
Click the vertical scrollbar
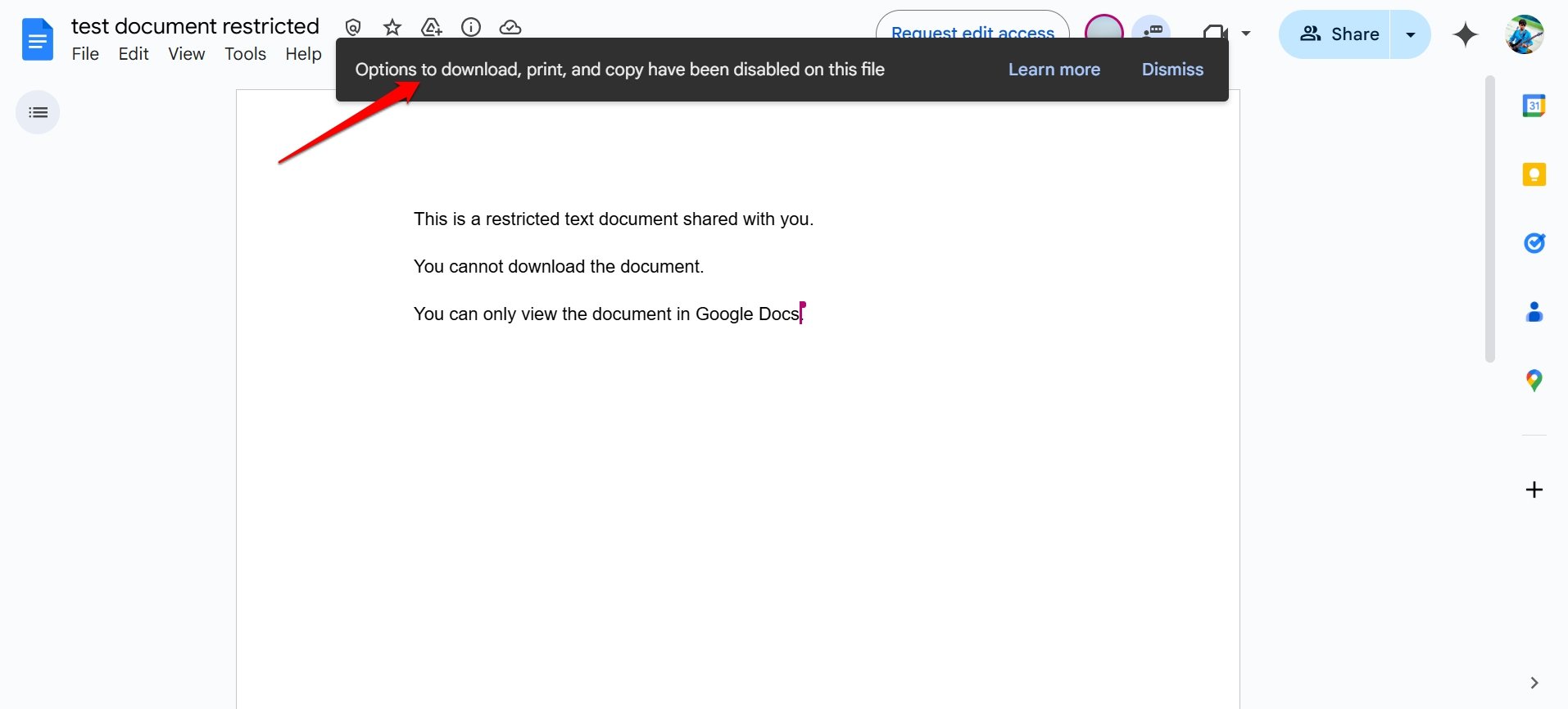point(1490,219)
